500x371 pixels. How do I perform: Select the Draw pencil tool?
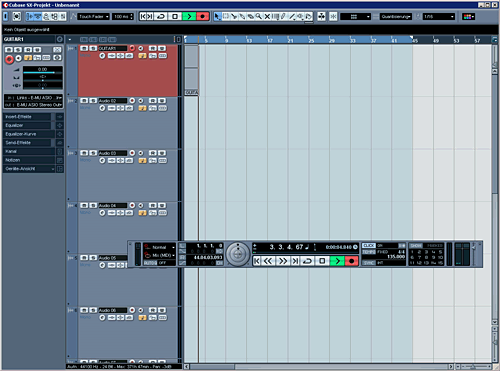(x=284, y=16)
